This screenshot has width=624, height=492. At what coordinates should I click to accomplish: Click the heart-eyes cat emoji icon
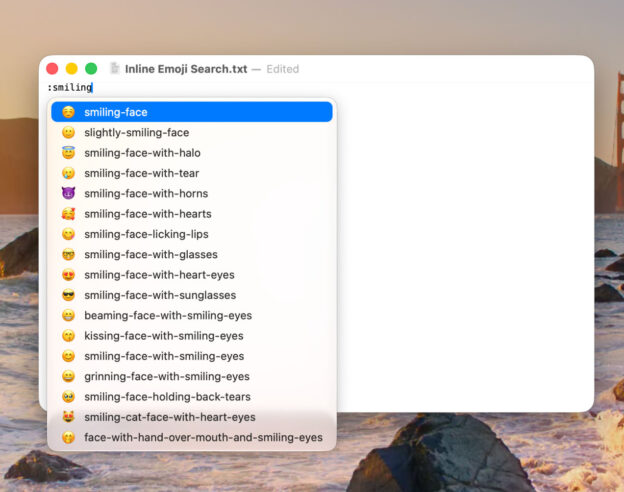(68, 417)
